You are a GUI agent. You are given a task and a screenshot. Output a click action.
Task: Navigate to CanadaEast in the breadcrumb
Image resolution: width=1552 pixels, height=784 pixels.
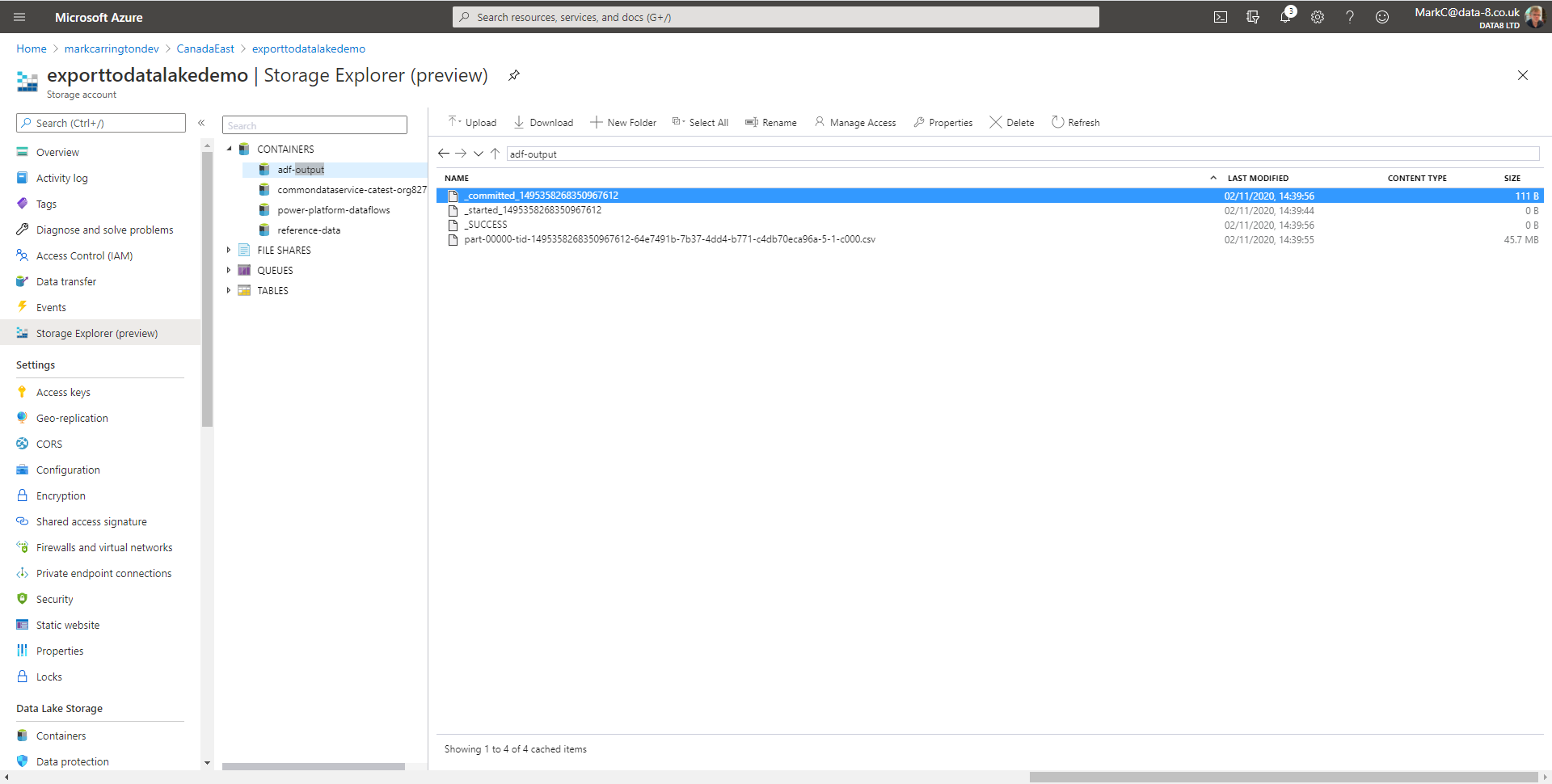point(205,48)
